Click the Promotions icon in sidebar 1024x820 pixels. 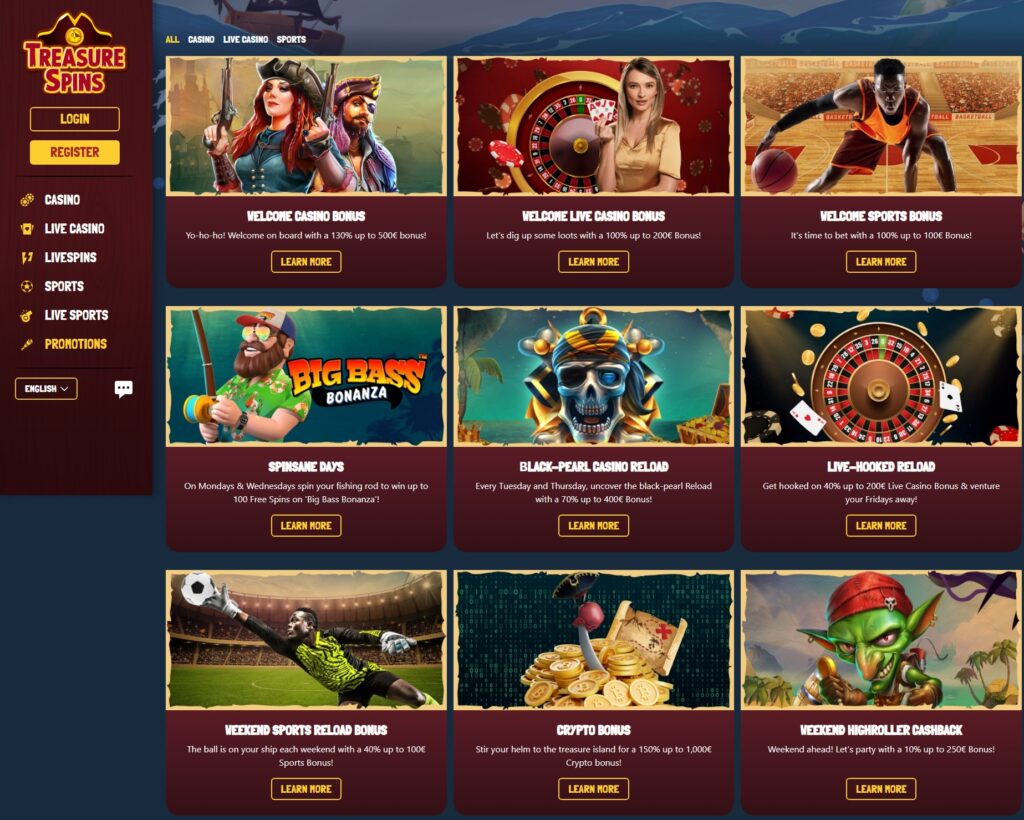(27, 344)
